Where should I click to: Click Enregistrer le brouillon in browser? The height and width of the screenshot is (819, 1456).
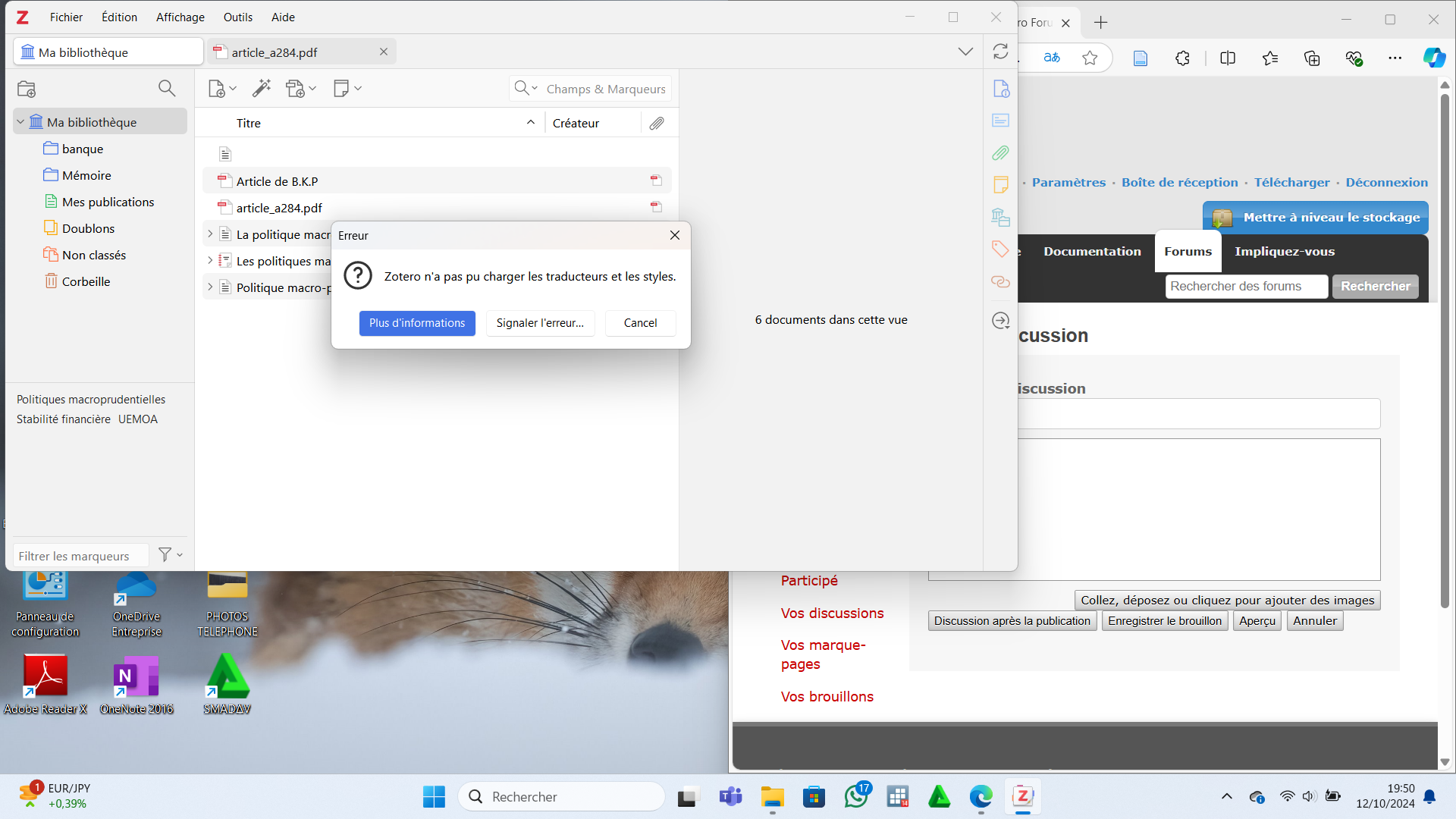tap(1165, 621)
